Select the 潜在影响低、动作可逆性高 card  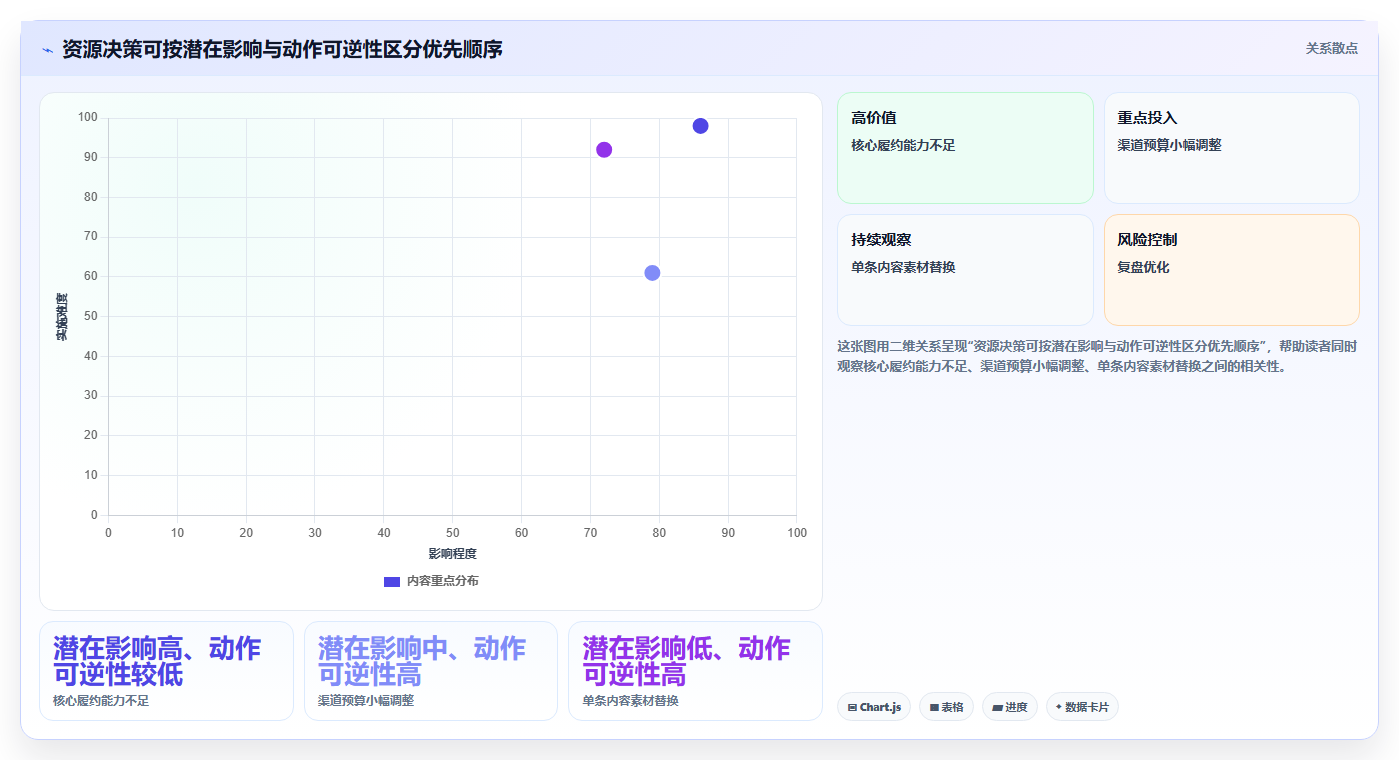tap(695, 671)
